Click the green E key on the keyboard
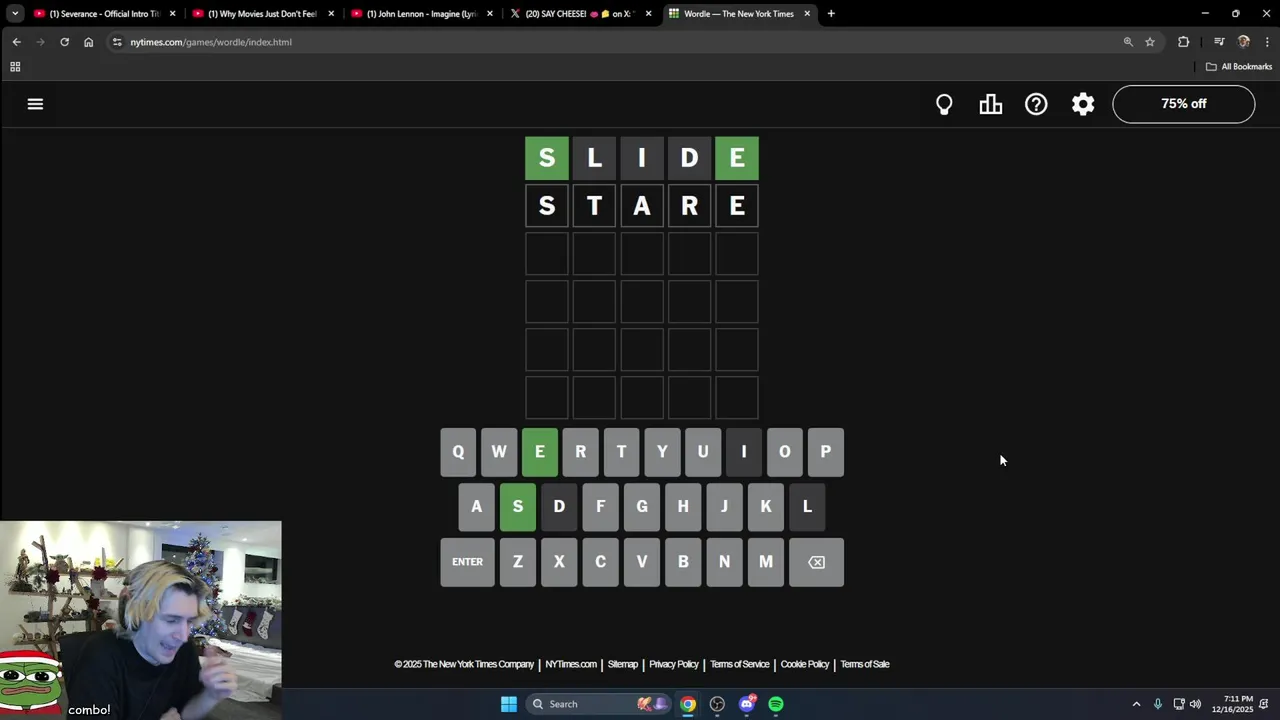The height and width of the screenshot is (720, 1280). (x=540, y=452)
